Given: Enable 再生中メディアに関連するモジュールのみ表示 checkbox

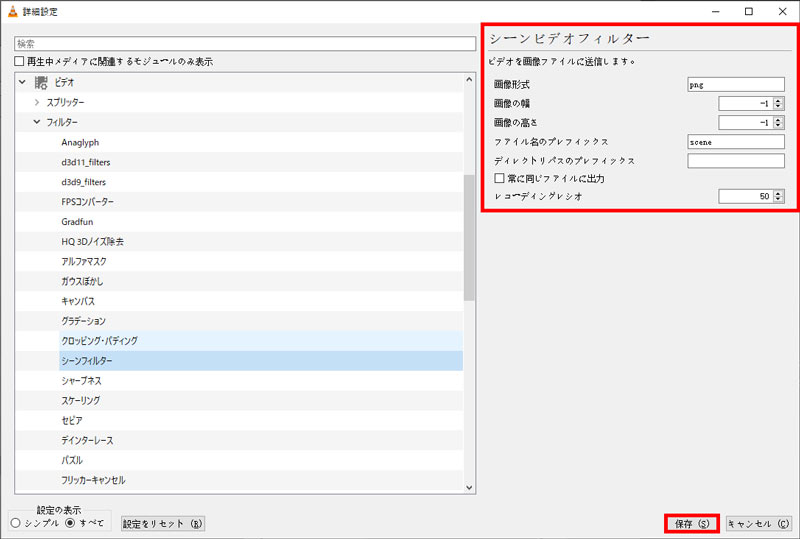Looking at the screenshot, I should (20, 62).
